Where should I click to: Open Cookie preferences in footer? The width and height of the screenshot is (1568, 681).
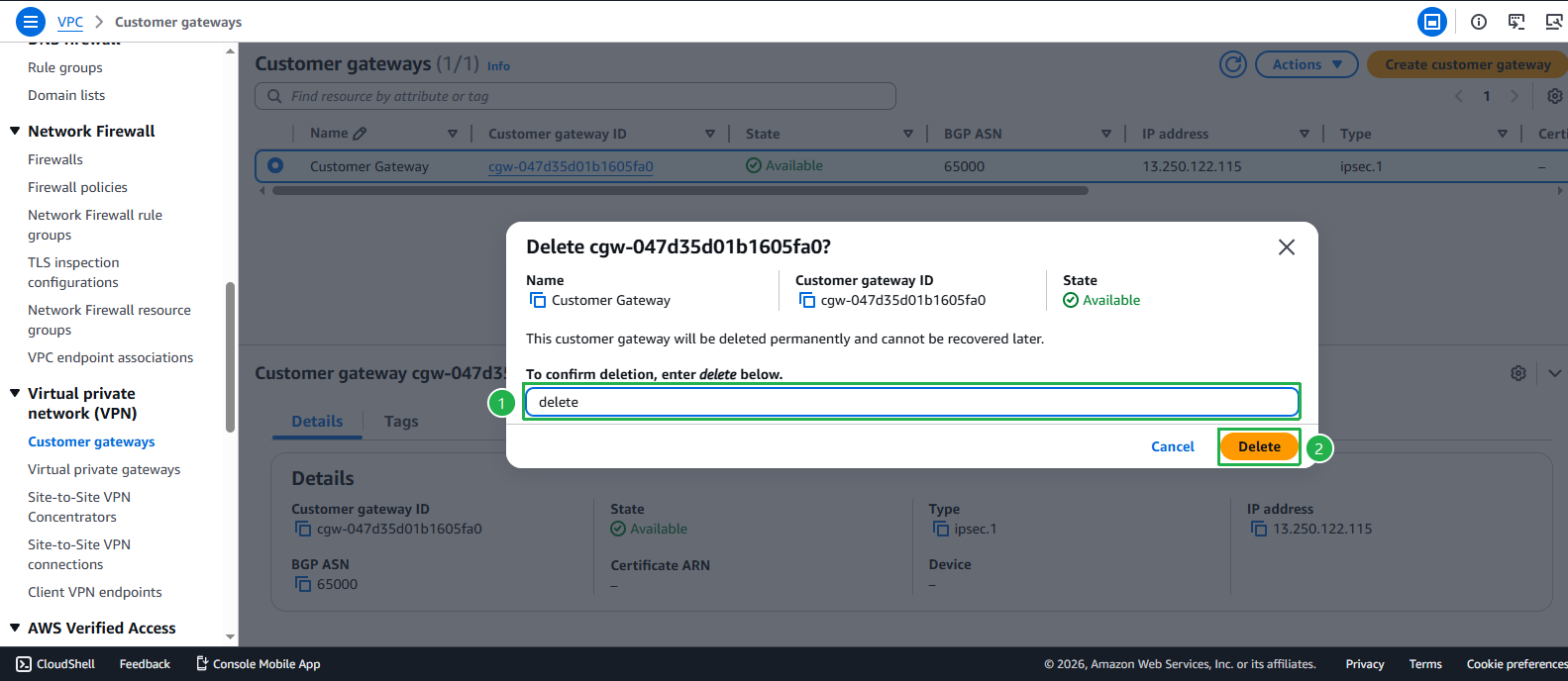coord(1516,664)
